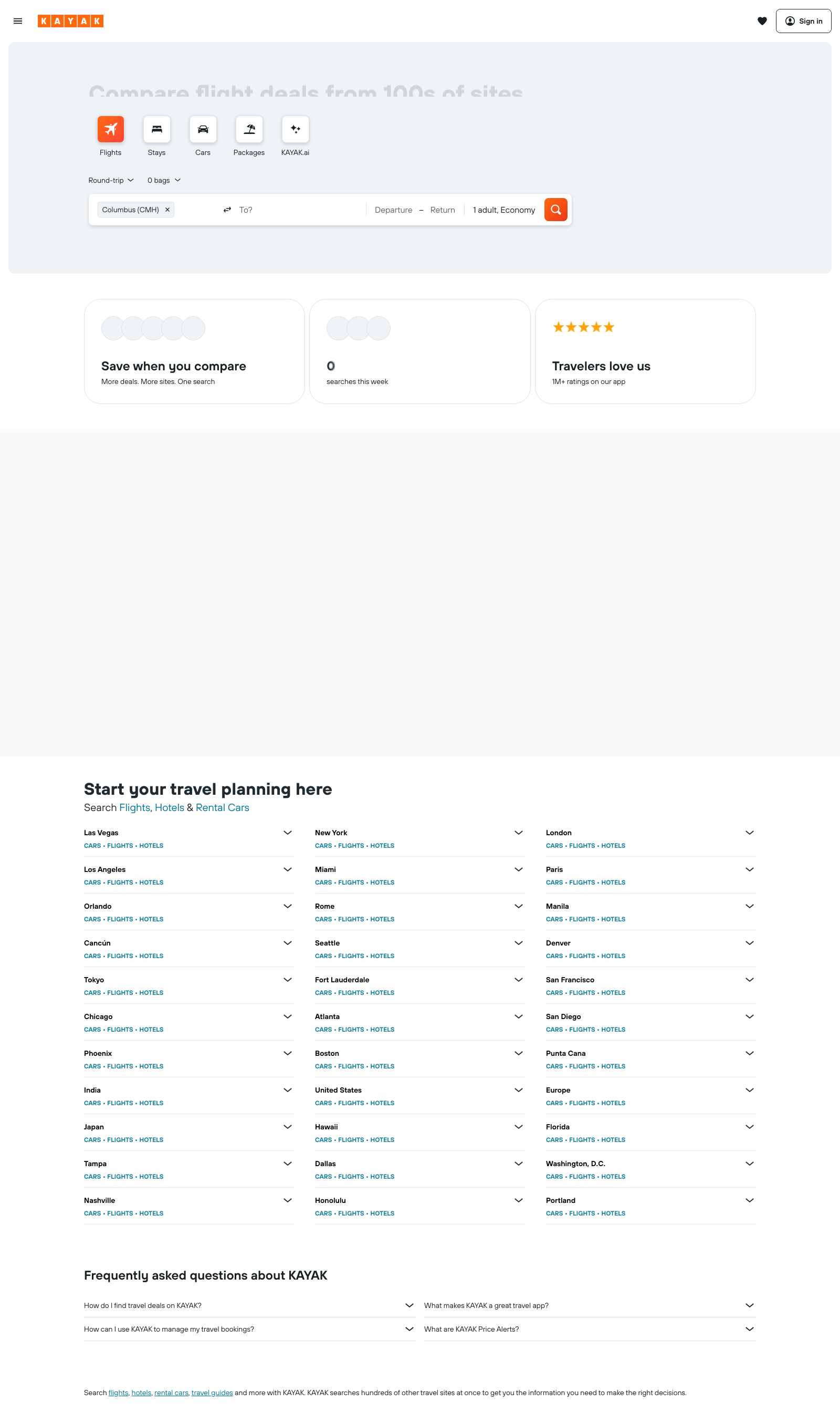Start search with the orange magnifier button
This screenshot has width=840, height=1423.
[x=555, y=210]
